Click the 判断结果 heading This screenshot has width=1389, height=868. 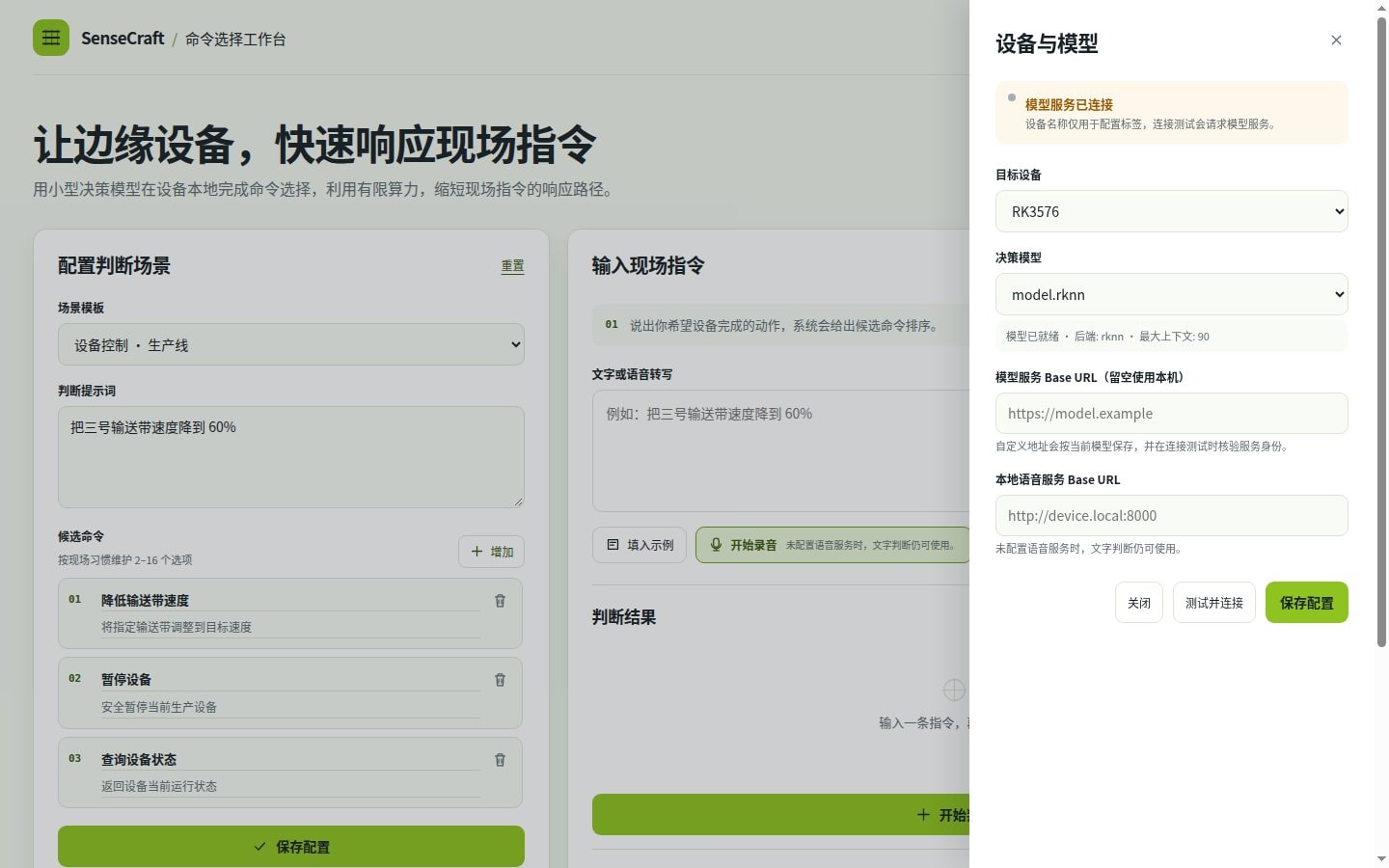click(x=624, y=617)
